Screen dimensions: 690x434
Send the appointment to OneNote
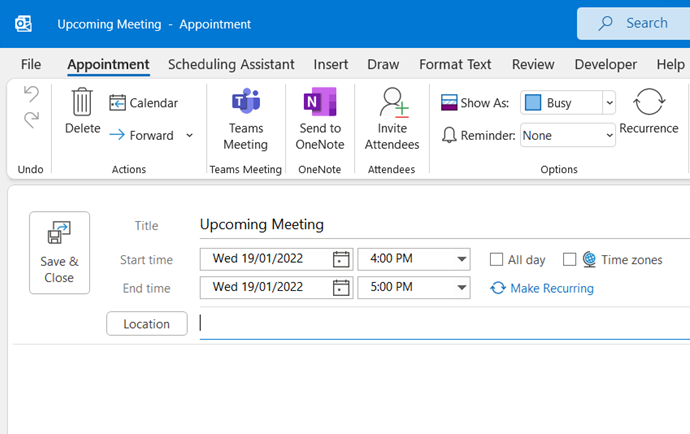click(320, 119)
